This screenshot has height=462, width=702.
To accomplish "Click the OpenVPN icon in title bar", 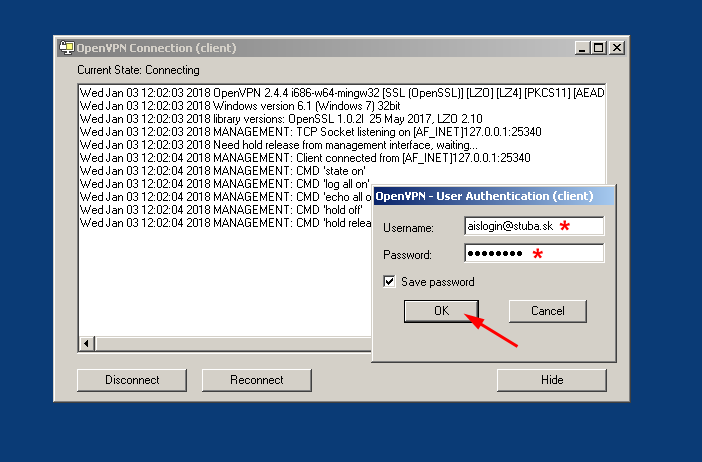I will point(67,47).
